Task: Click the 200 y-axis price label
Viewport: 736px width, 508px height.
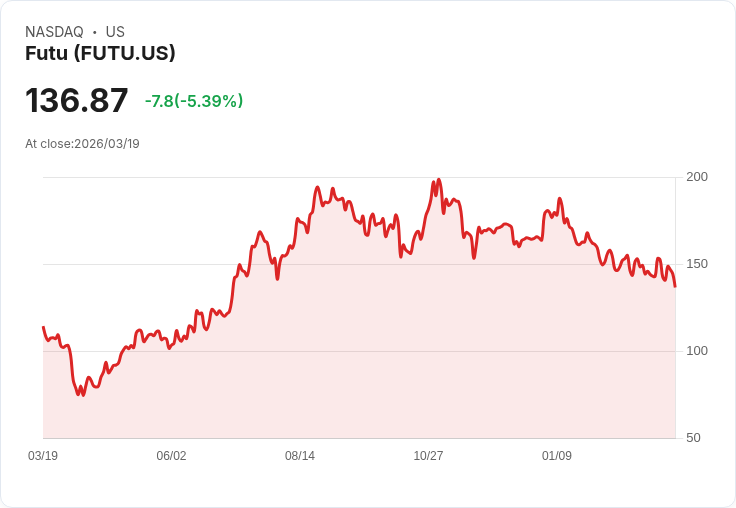Action: coord(697,177)
